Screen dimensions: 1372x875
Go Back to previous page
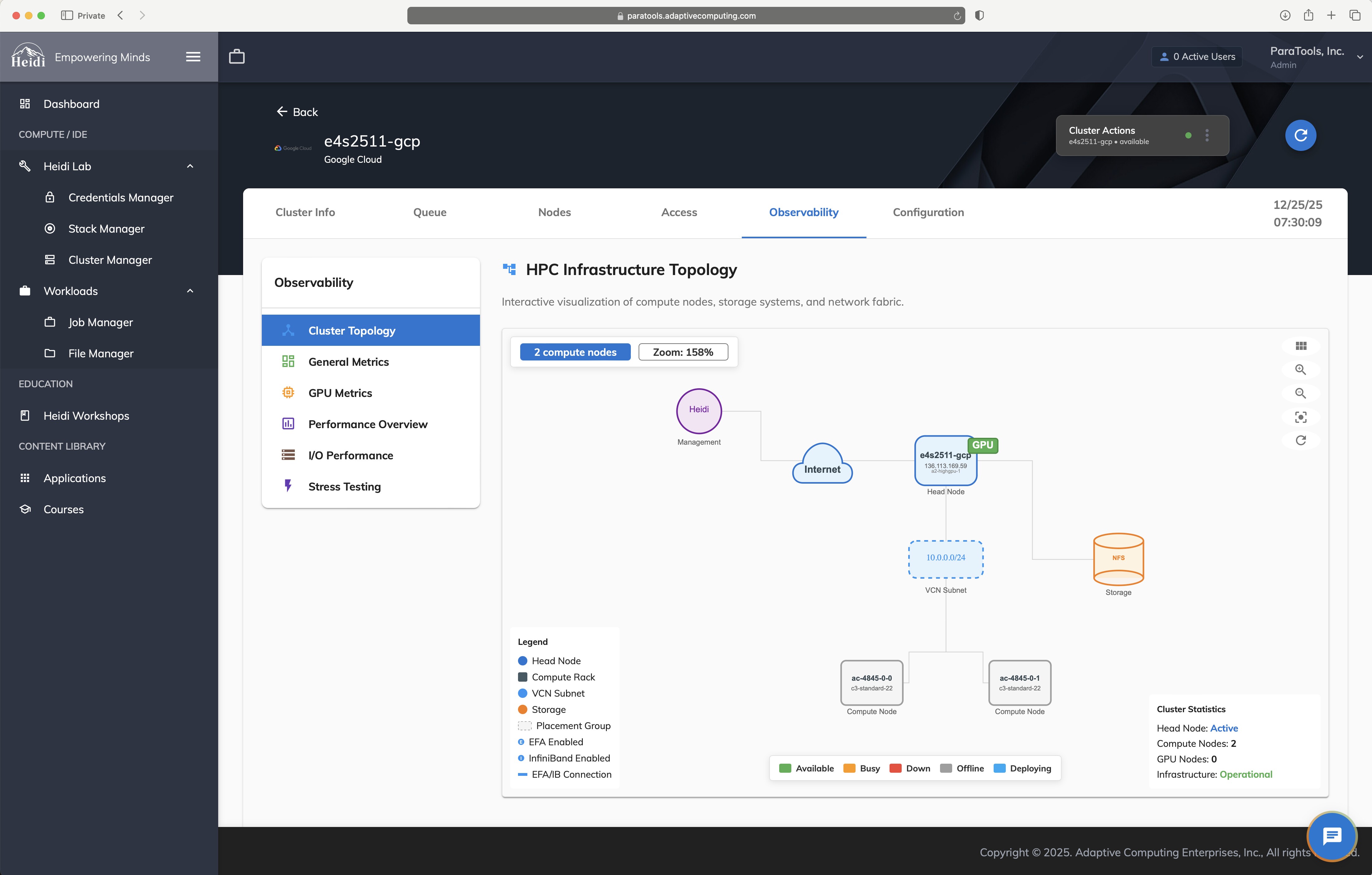click(x=297, y=112)
